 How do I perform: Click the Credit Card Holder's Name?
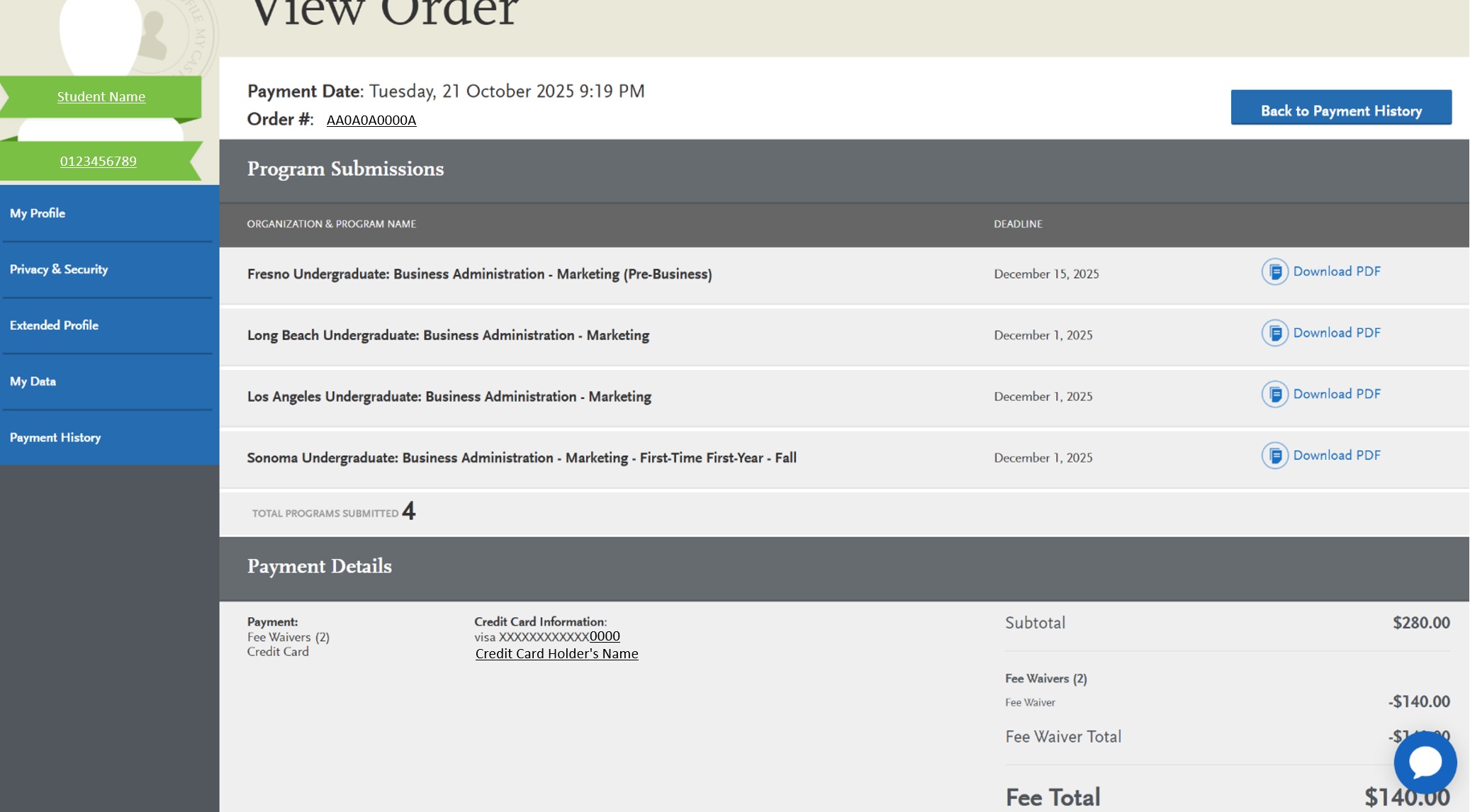coord(556,654)
